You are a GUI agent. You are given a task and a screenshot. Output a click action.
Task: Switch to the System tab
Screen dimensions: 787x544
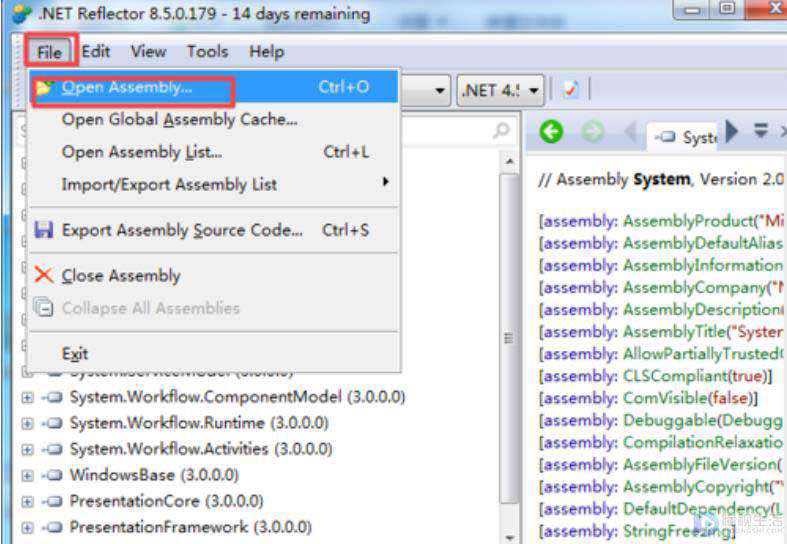point(684,137)
